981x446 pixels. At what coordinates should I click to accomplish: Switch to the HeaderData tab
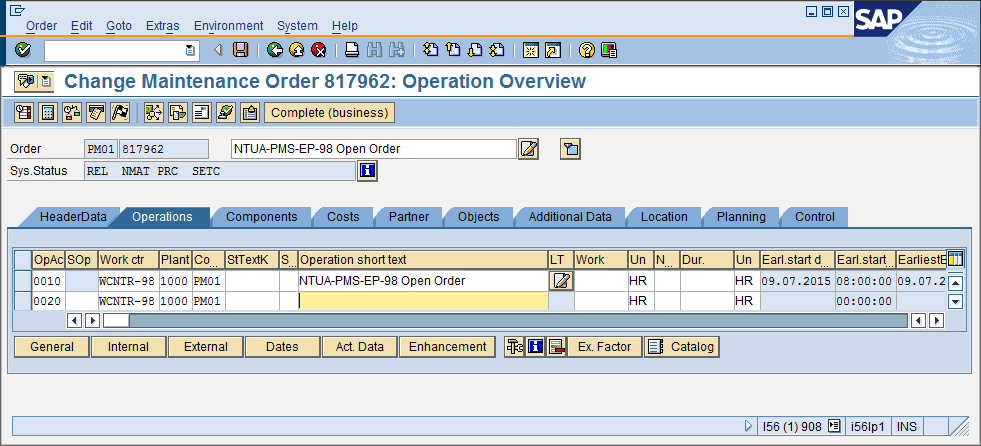point(73,216)
